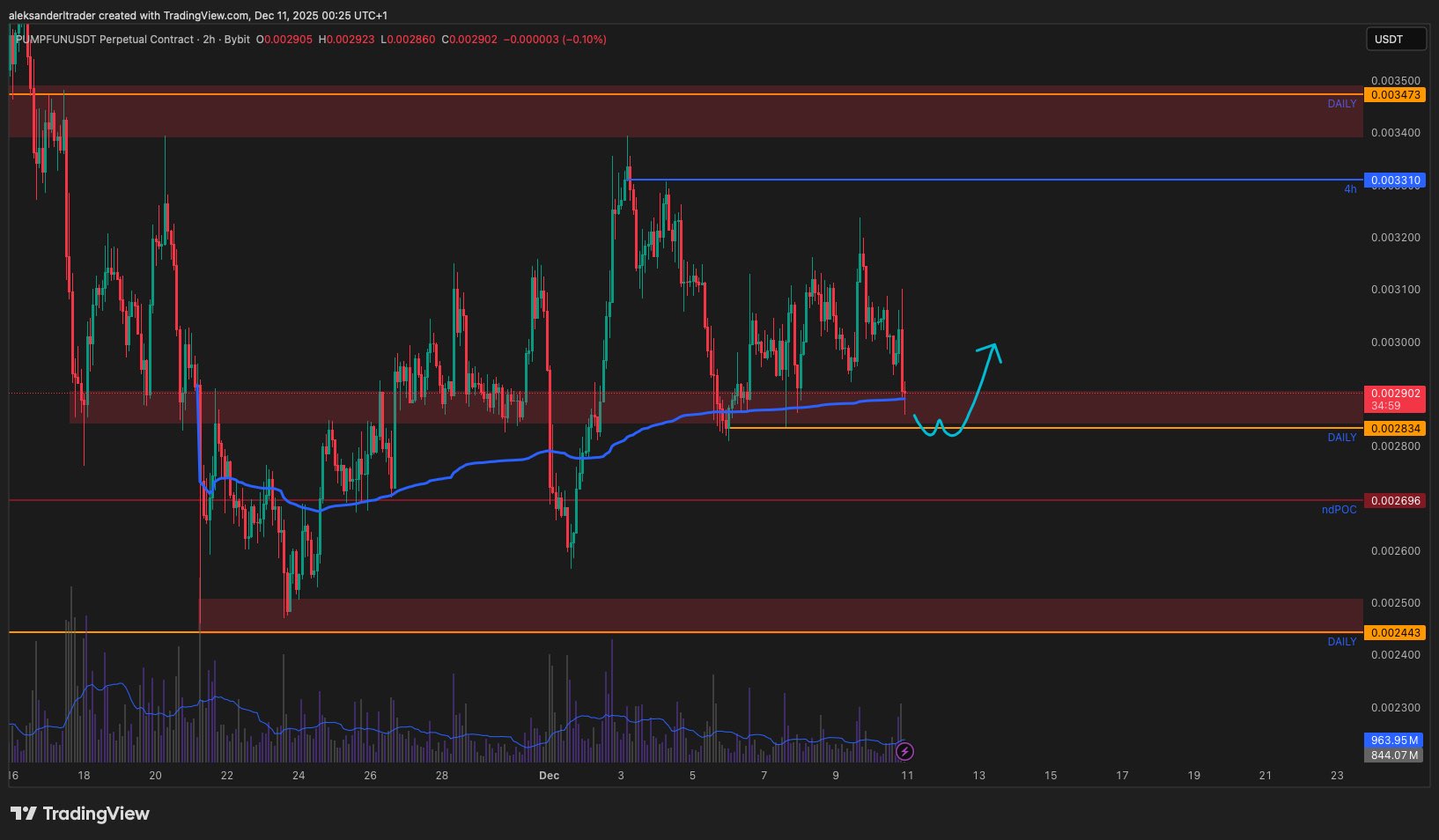This screenshot has width=1439, height=840.
Task: Click the 0.003100 price scale label
Action: point(1396,290)
